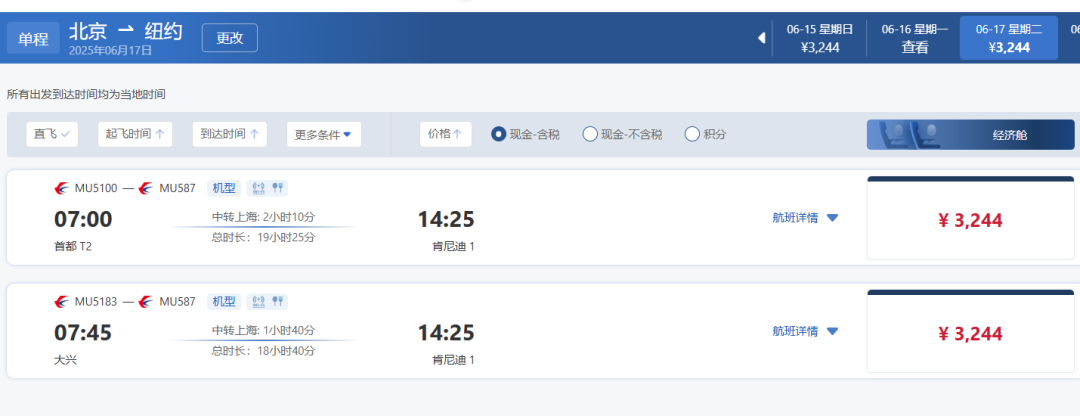Open the 更多条件 filter dropdown
The width and height of the screenshot is (1080, 416).
[x=323, y=134]
